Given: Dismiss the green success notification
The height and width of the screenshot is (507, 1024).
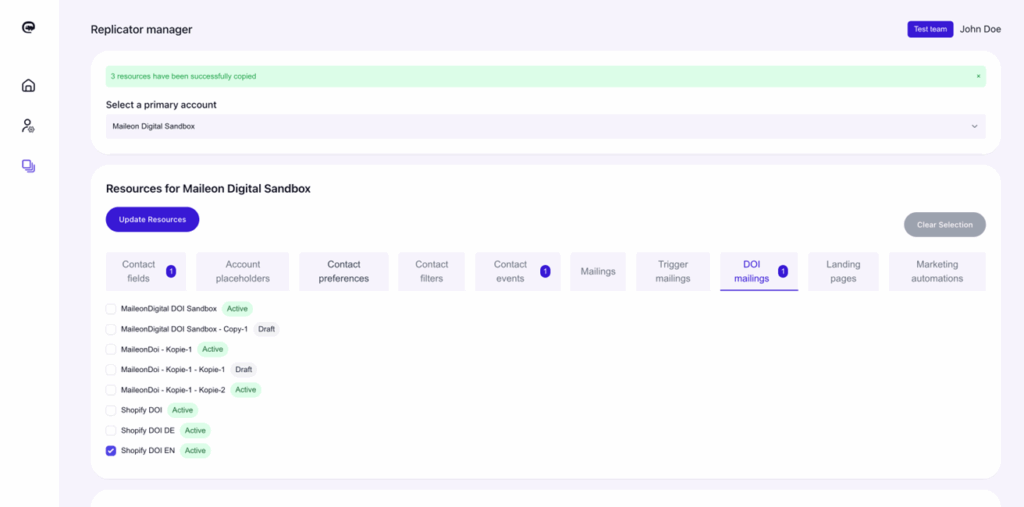Looking at the screenshot, I should pos(978,76).
